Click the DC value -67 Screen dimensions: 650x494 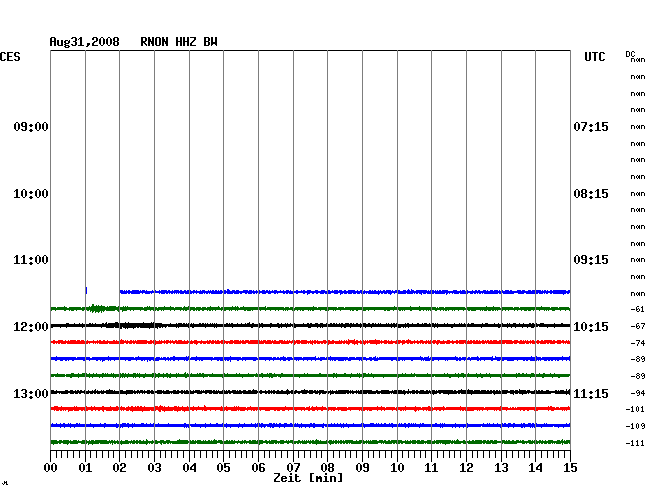click(638, 326)
